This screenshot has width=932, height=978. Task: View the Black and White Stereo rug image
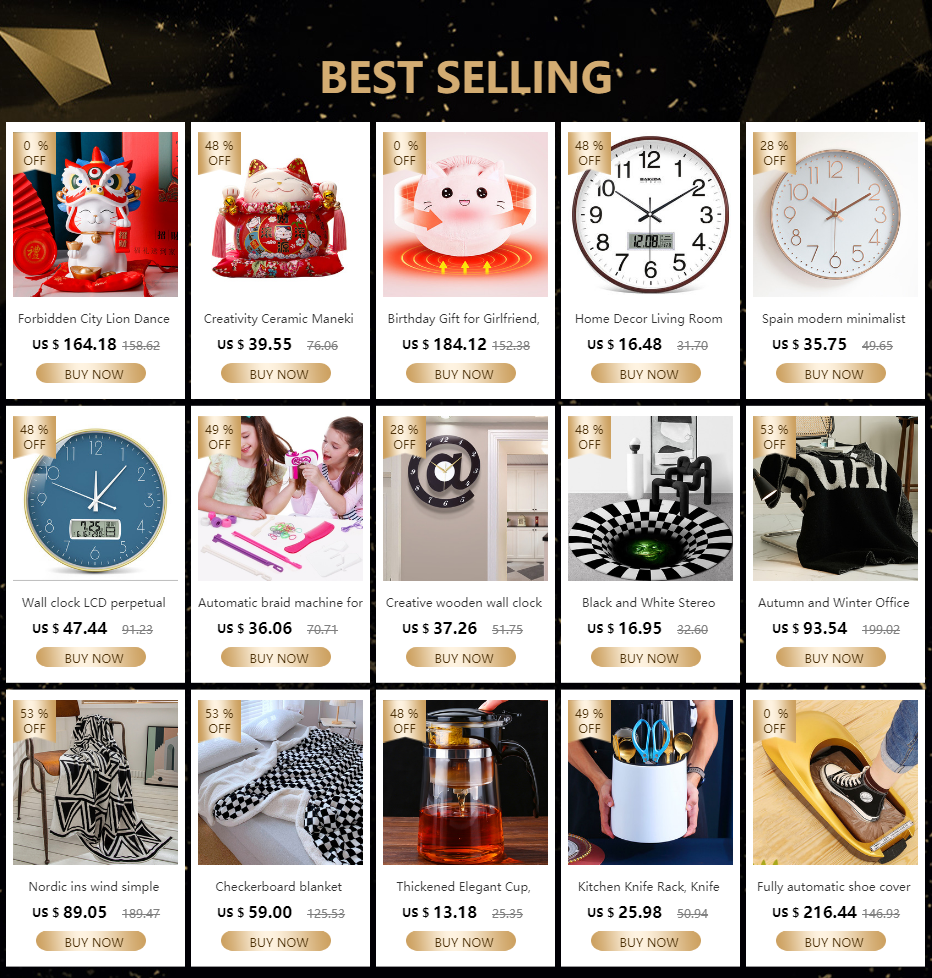650,498
